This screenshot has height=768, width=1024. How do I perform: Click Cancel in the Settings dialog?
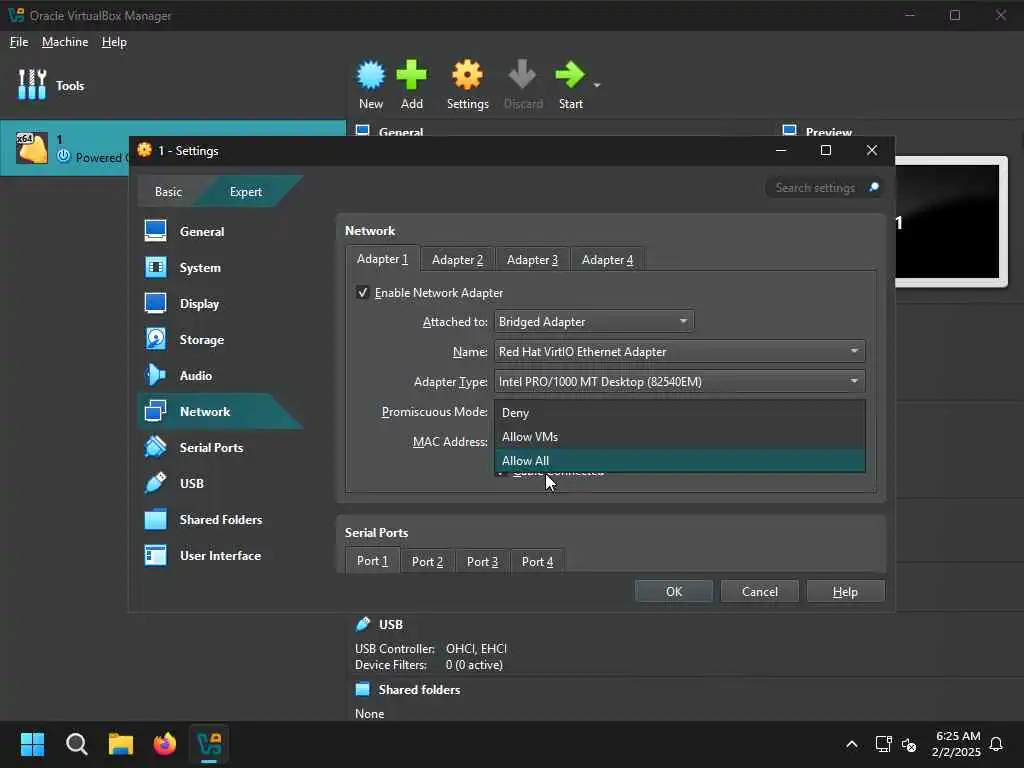click(760, 591)
